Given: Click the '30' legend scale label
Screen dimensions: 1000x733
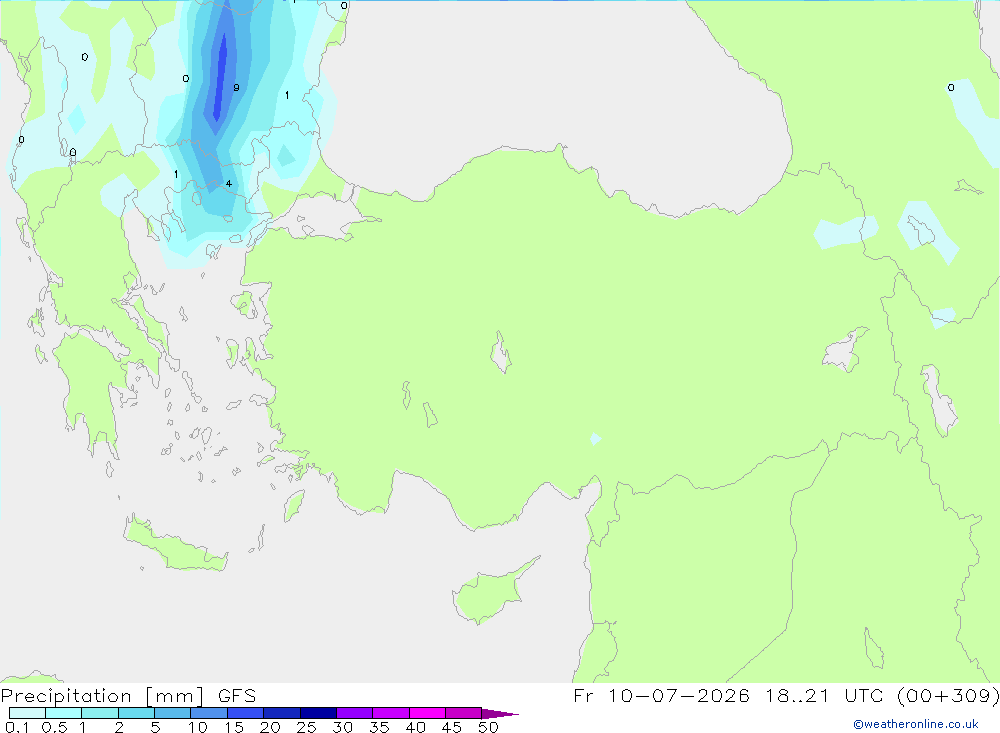Looking at the screenshot, I should (x=342, y=727).
